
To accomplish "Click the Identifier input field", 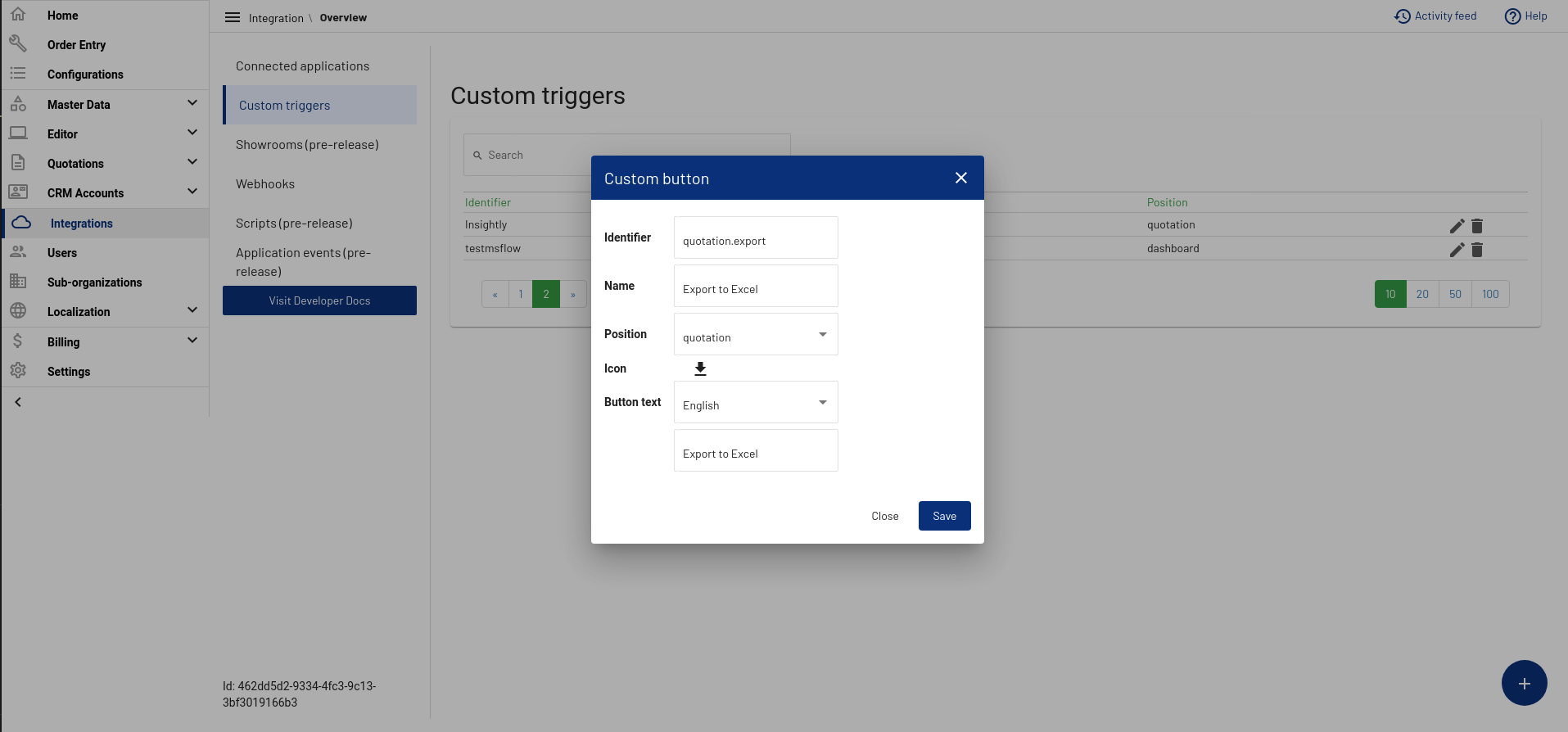I will pyautogui.click(x=756, y=237).
